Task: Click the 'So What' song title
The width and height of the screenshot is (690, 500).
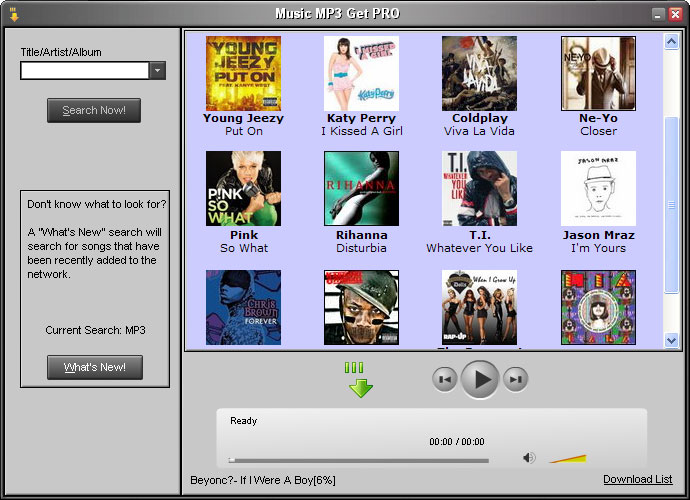Action: pos(244,248)
